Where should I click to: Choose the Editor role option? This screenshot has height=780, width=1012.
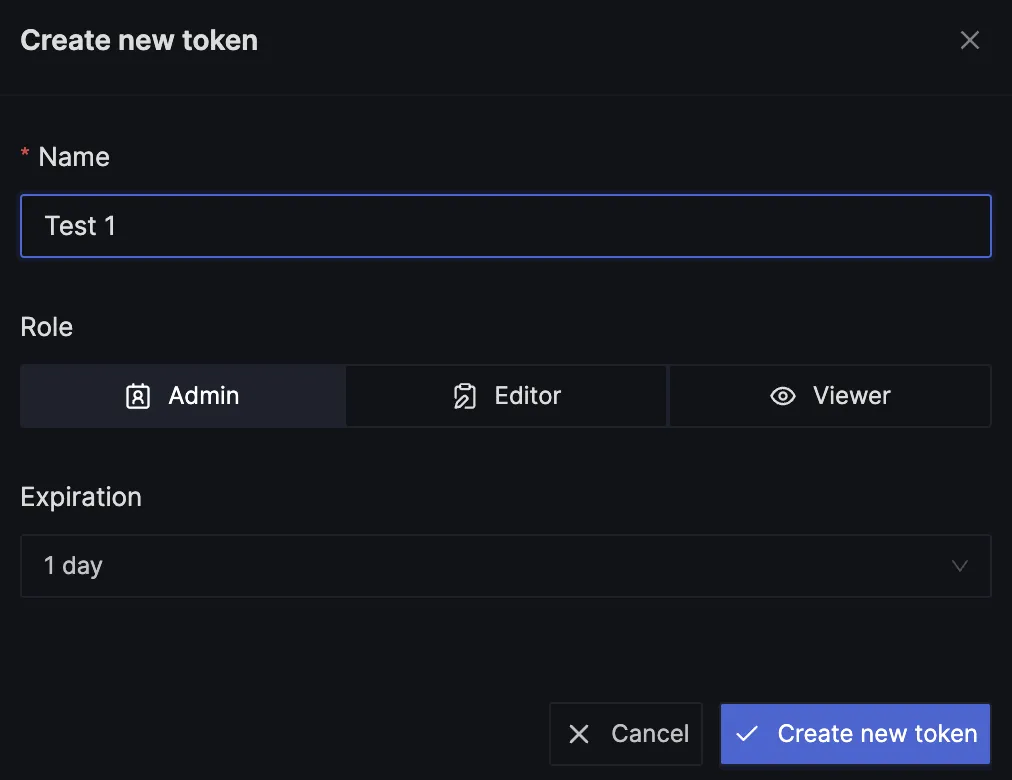coord(506,395)
